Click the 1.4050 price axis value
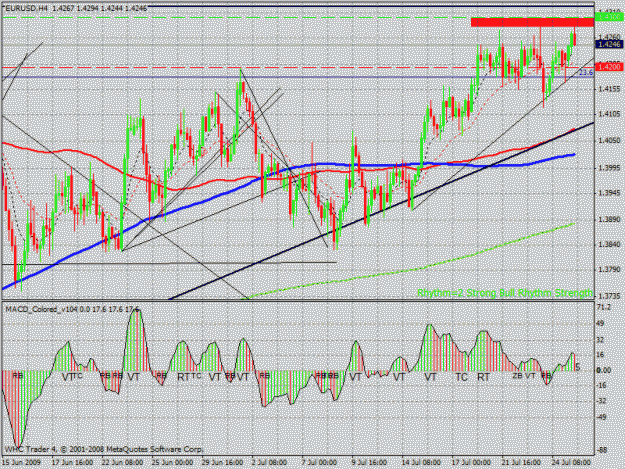The image size is (625, 469). 609,141
